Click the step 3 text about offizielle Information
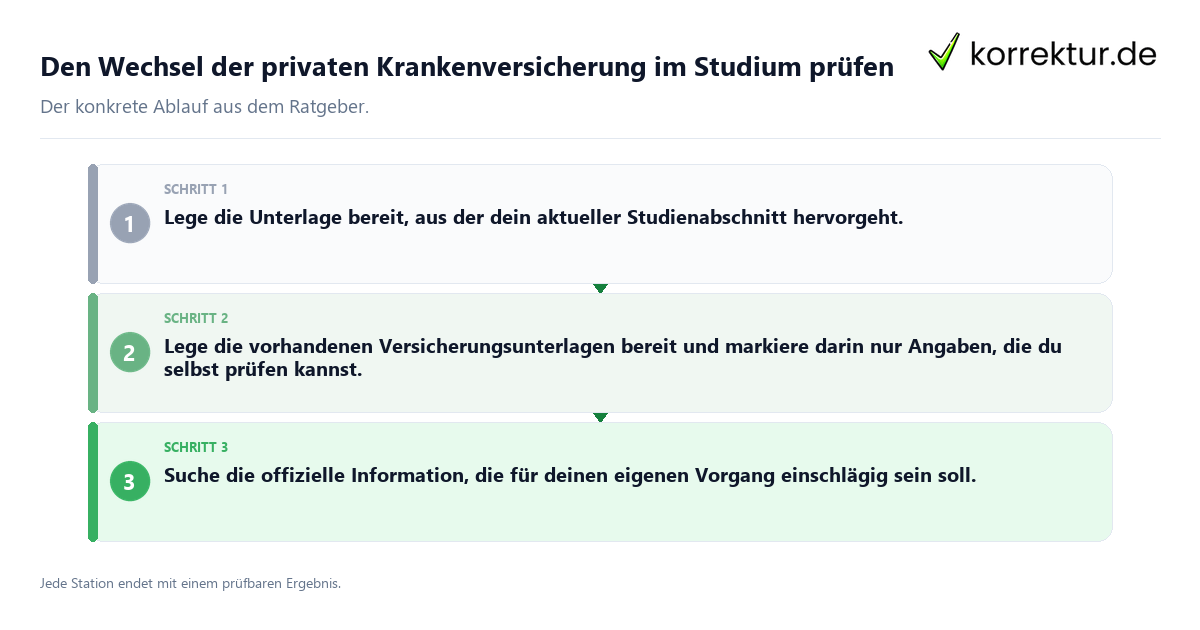Viewport: 1200px width, 630px height. pos(570,476)
